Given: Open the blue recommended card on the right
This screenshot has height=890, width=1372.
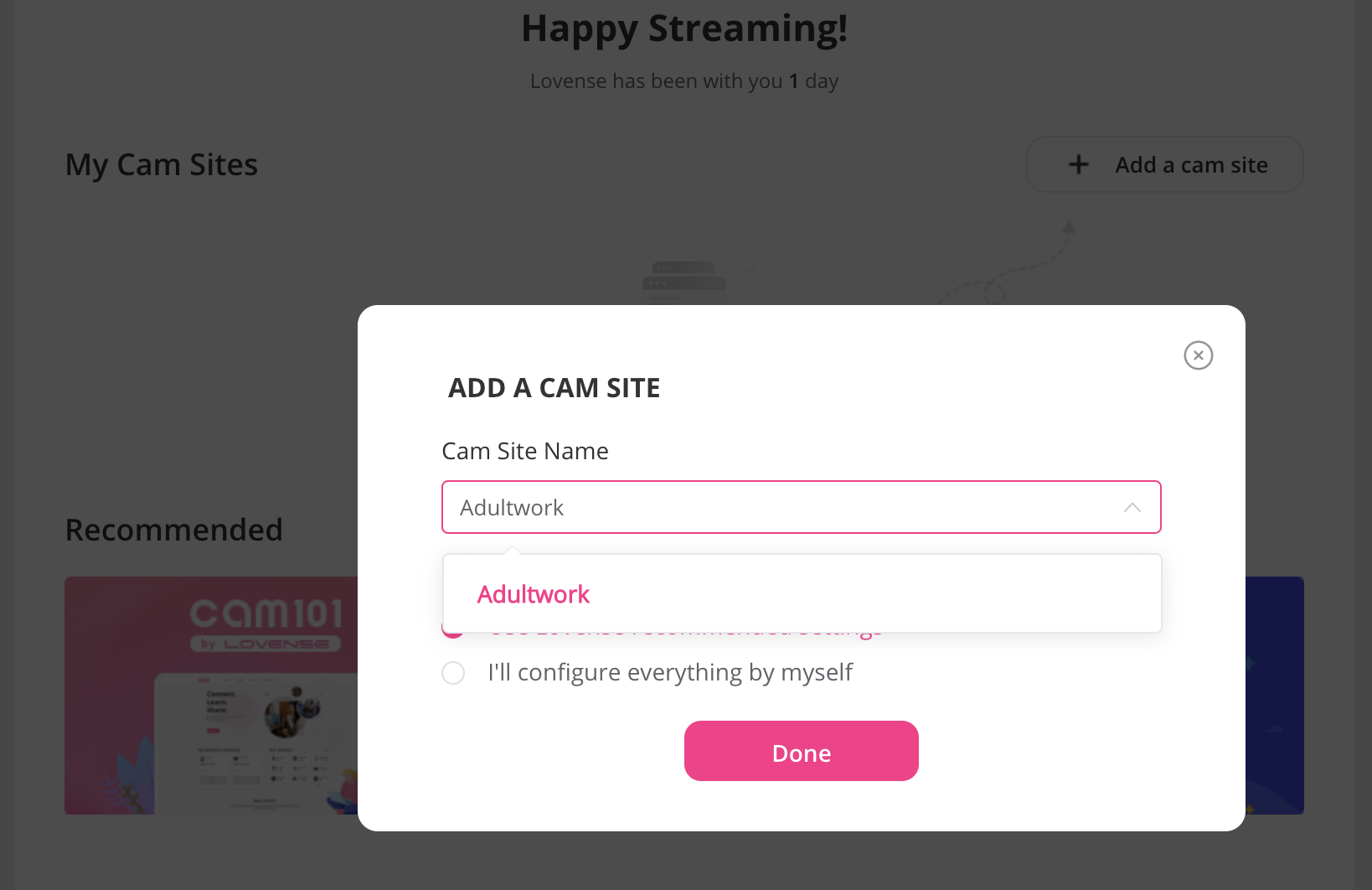Looking at the screenshot, I should click(1275, 696).
